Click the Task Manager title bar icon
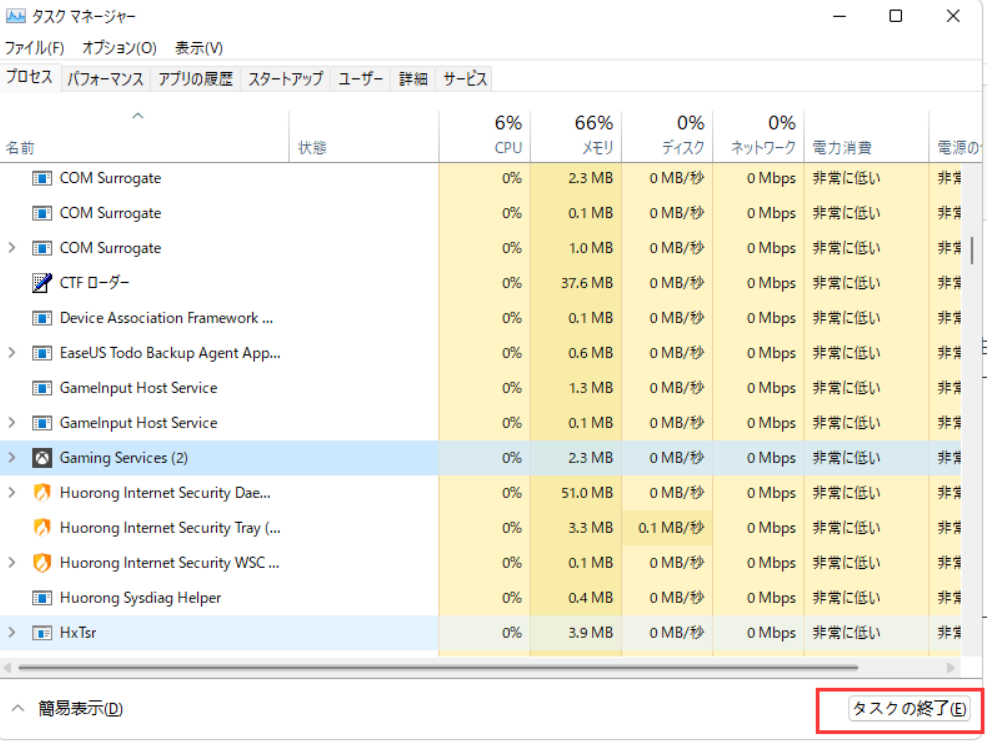The width and height of the screenshot is (987, 747). tap(16, 17)
